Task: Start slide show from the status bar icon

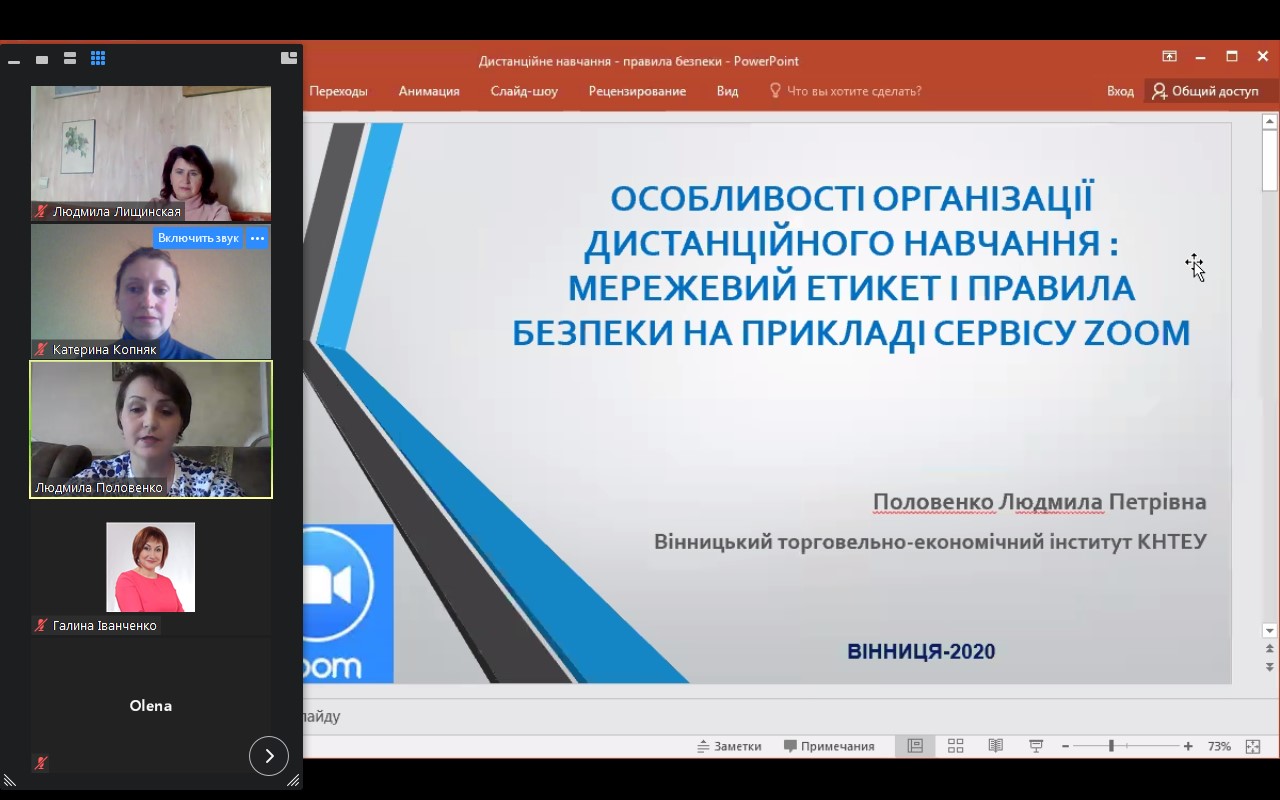Action: [1036, 746]
